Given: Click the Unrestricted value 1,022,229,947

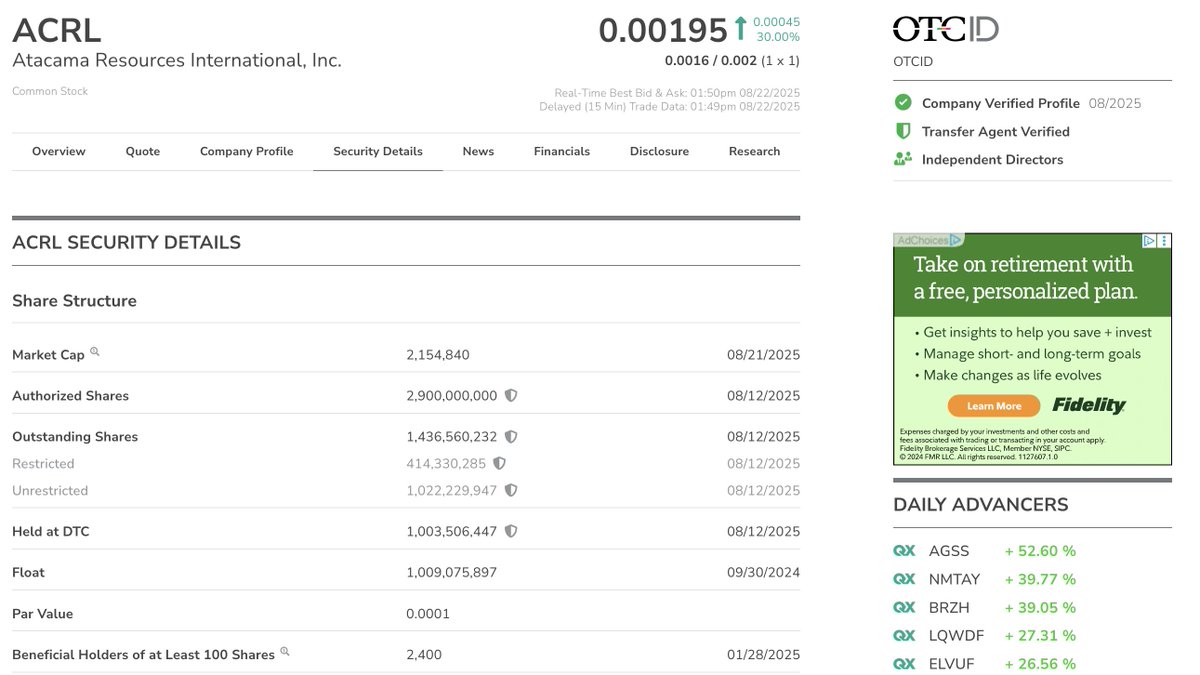Looking at the screenshot, I should coord(452,491).
